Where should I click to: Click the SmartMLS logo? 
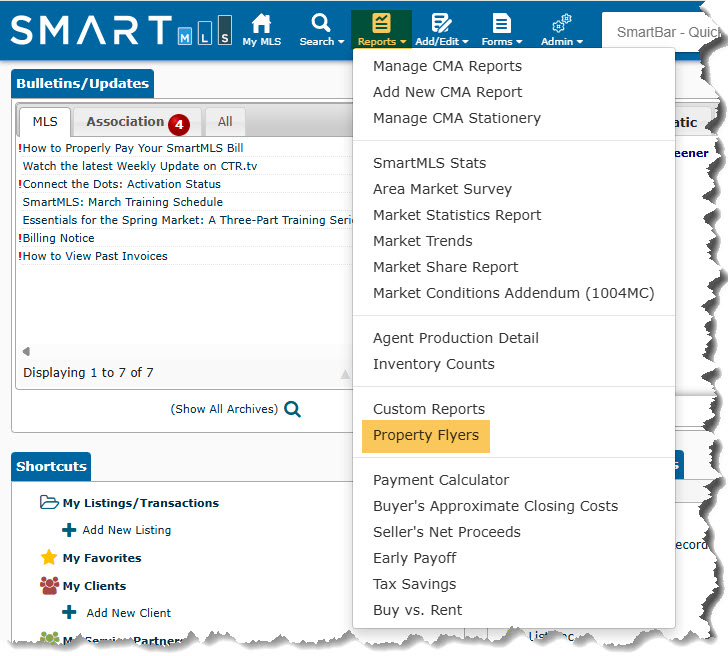(121, 30)
